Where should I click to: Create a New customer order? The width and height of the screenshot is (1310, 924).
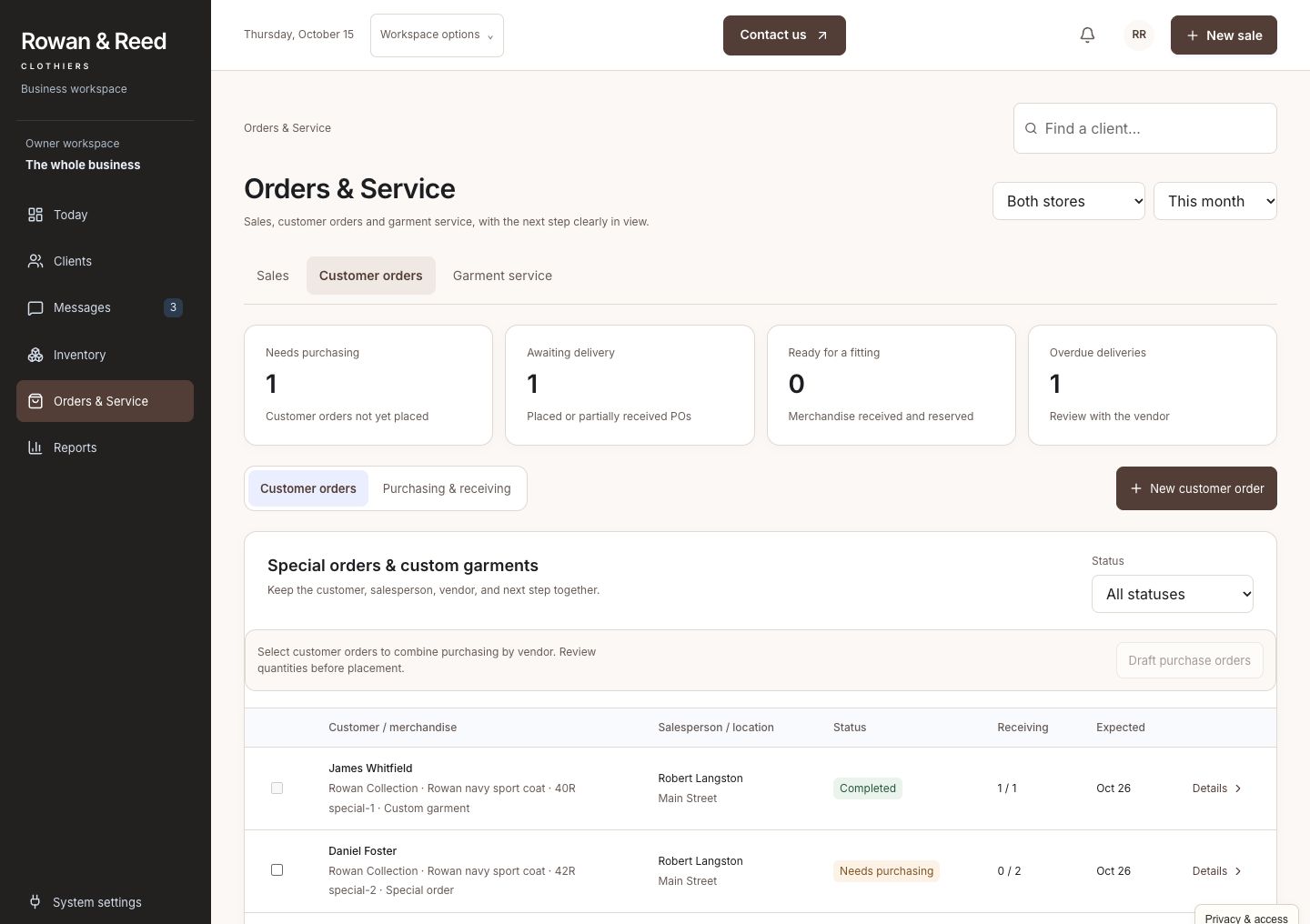coord(1196,488)
